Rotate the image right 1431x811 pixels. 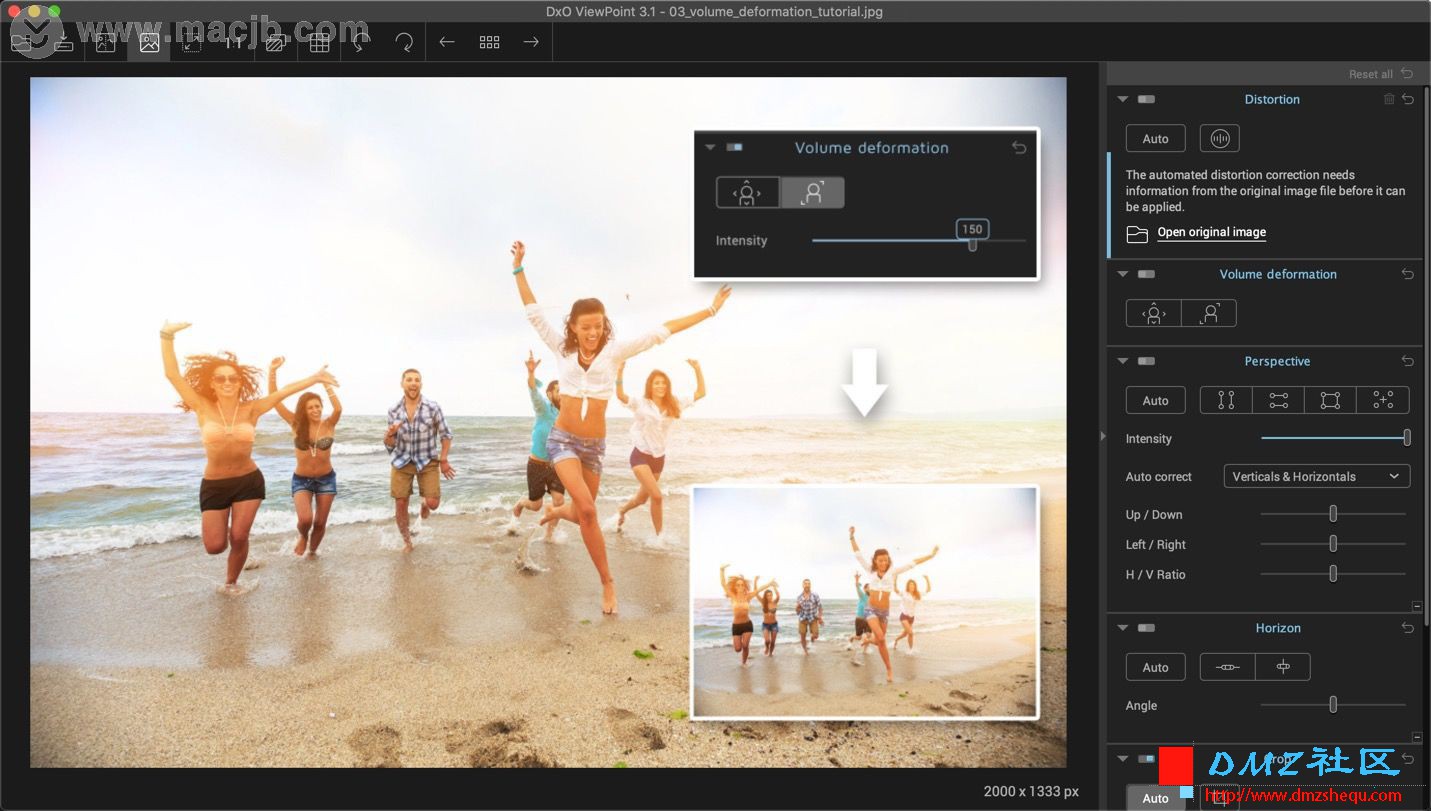[404, 42]
